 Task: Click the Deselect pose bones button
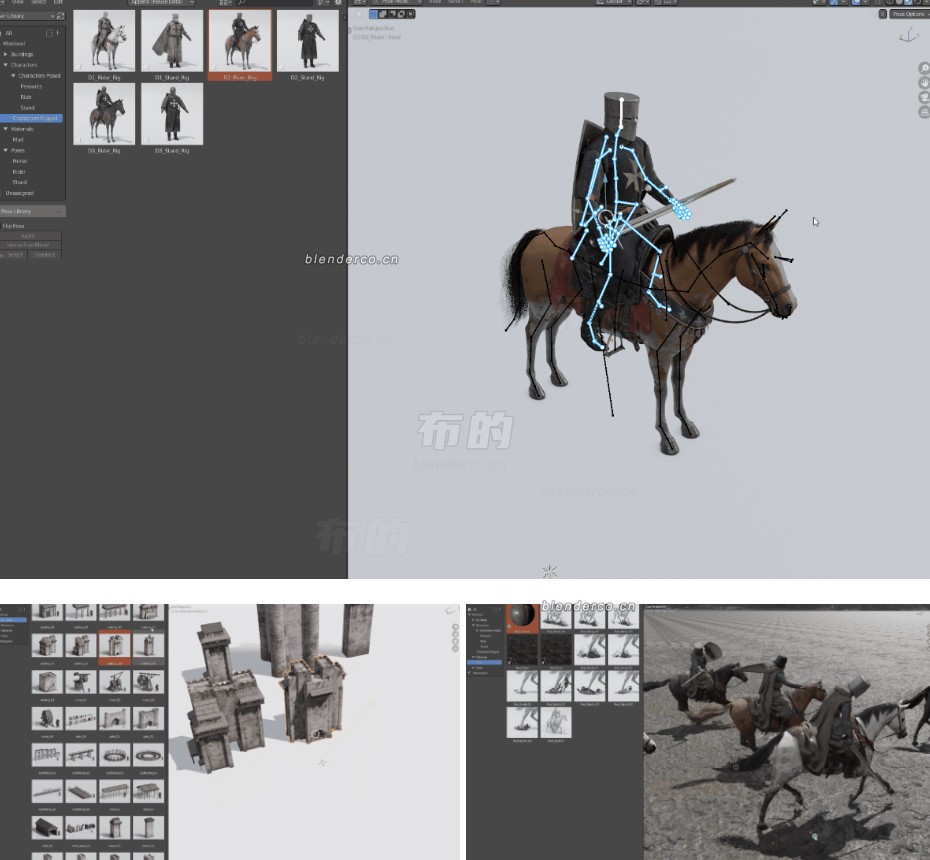click(x=44, y=255)
